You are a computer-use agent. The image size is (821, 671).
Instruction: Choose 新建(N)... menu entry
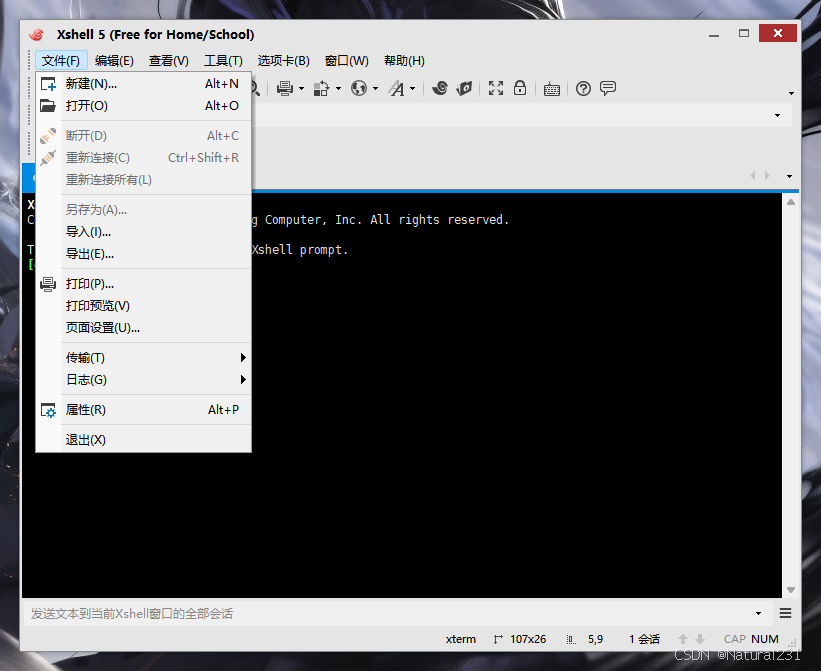pos(143,84)
